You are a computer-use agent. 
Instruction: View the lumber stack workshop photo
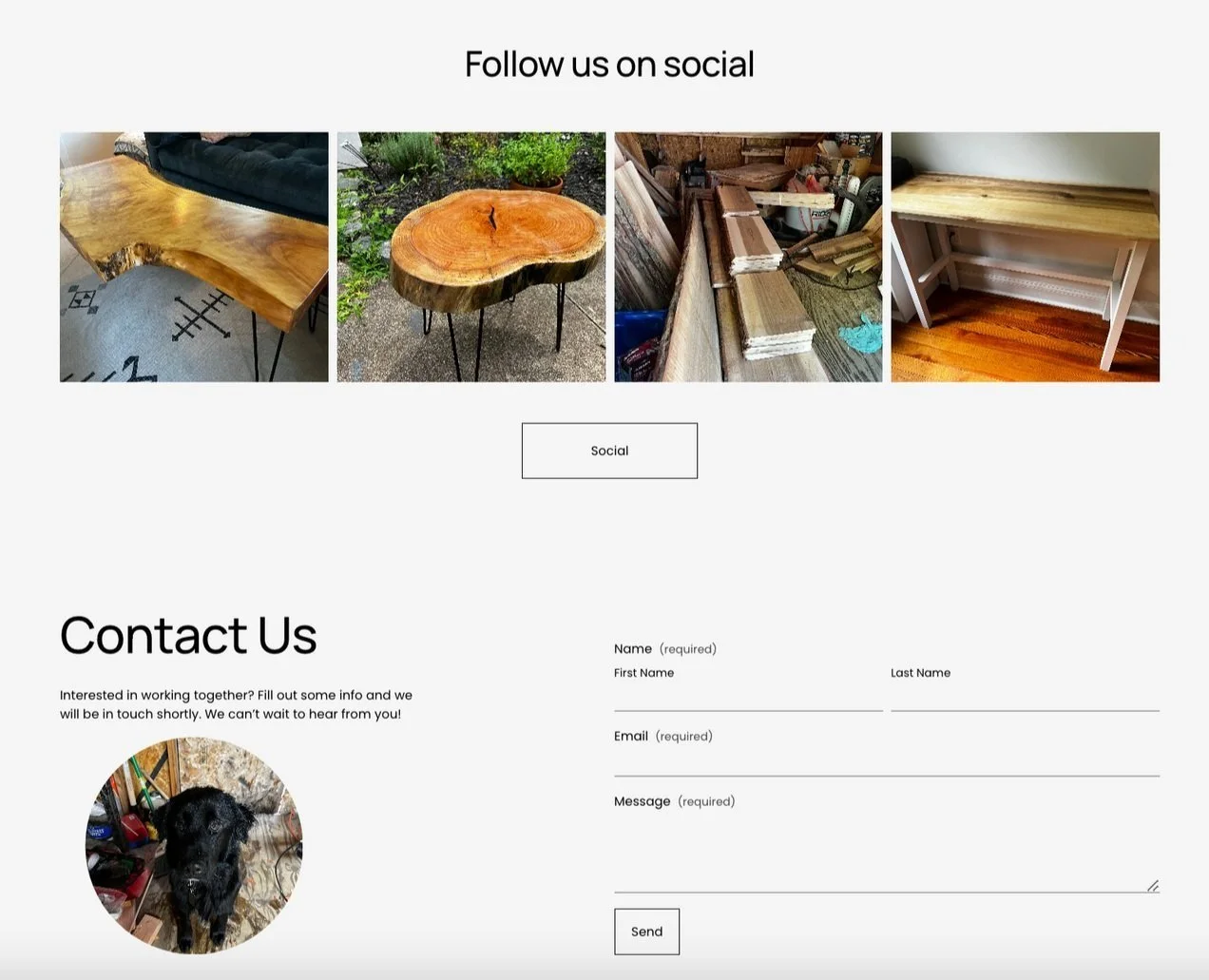tap(748, 257)
